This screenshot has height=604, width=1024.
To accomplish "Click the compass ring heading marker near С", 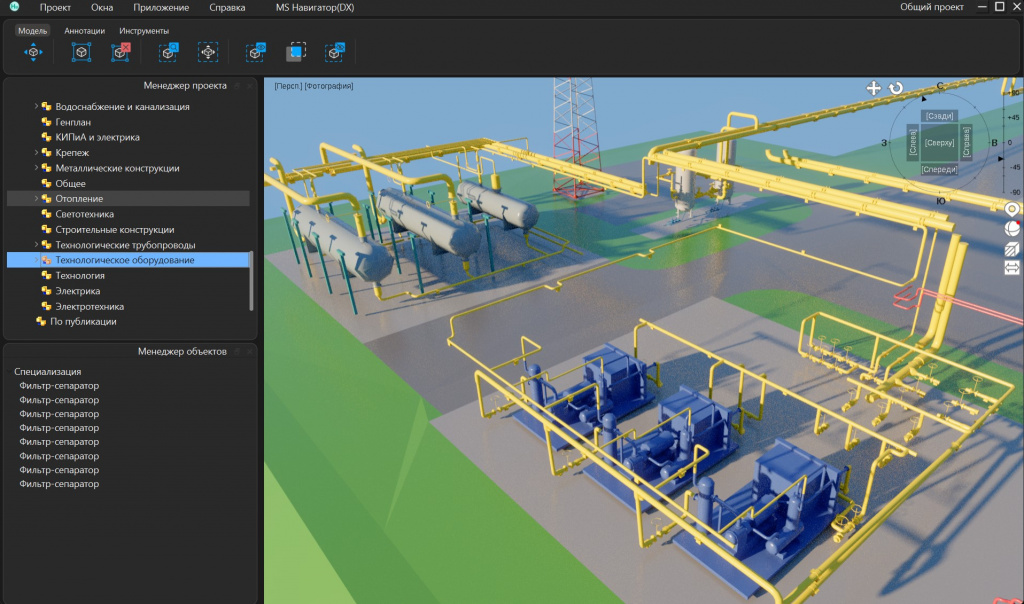I will [923, 99].
